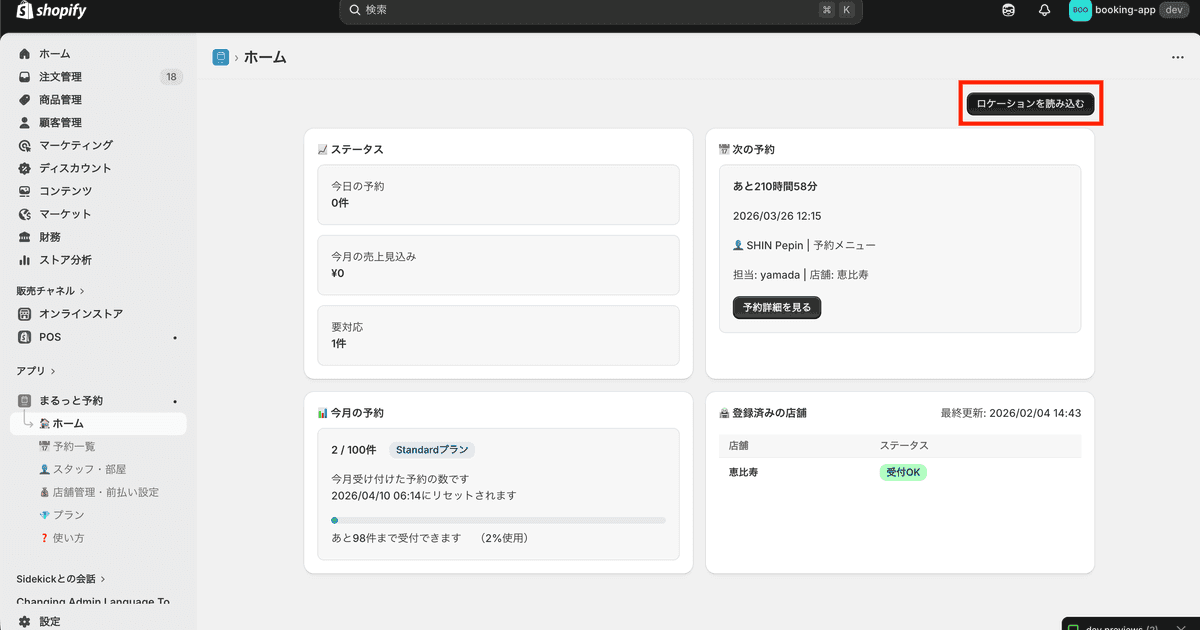Open the notifications bell
The width and height of the screenshot is (1200, 630).
click(1044, 10)
